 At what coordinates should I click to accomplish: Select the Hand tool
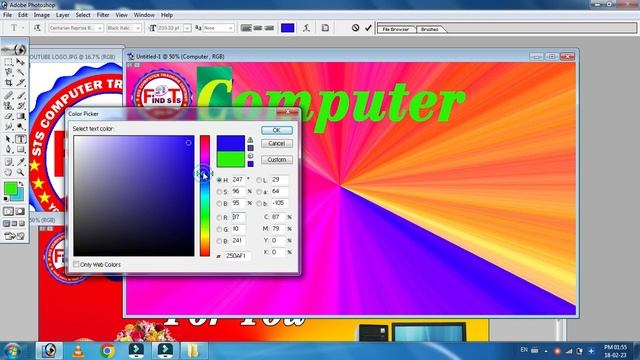(9, 173)
